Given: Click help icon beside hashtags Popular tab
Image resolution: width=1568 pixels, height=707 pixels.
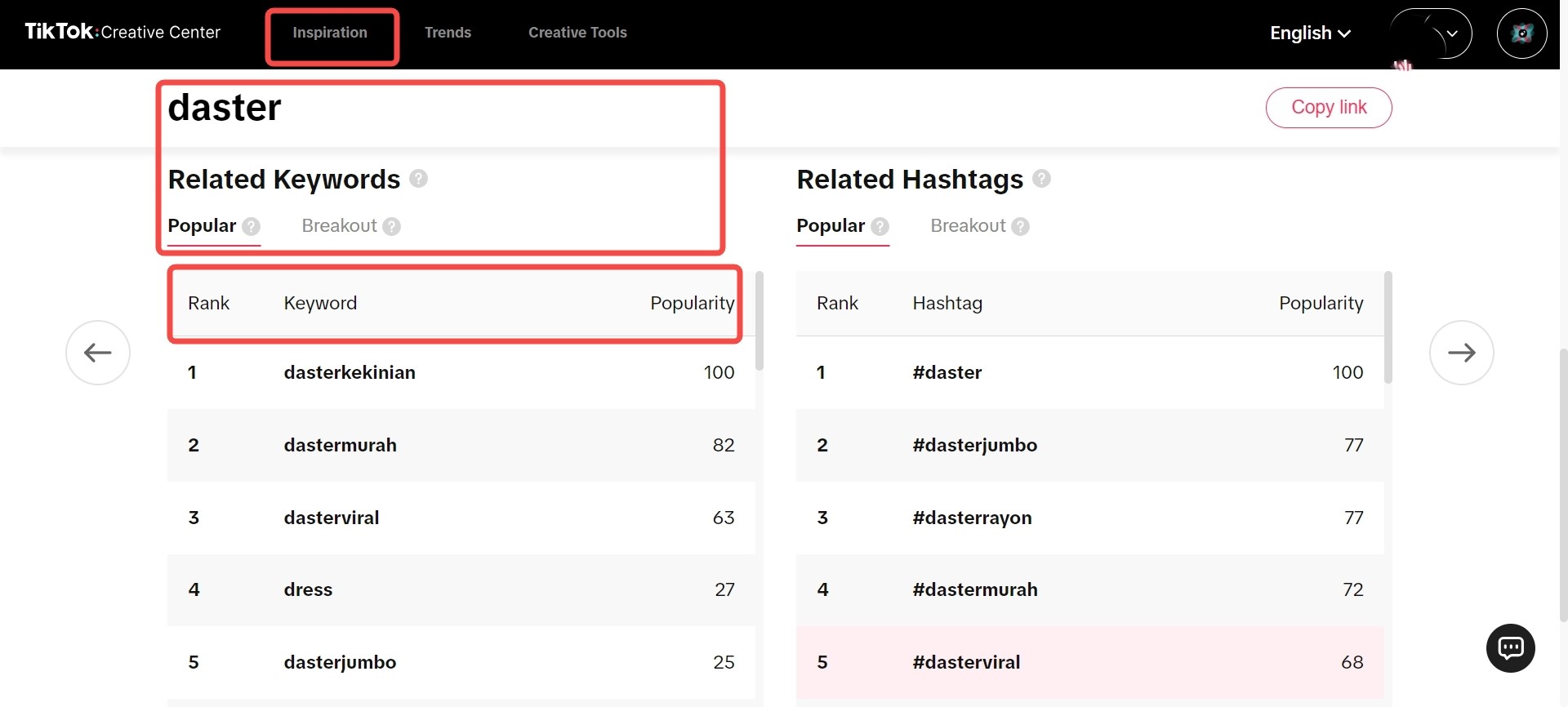Looking at the screenshot, I should [880, 226].
